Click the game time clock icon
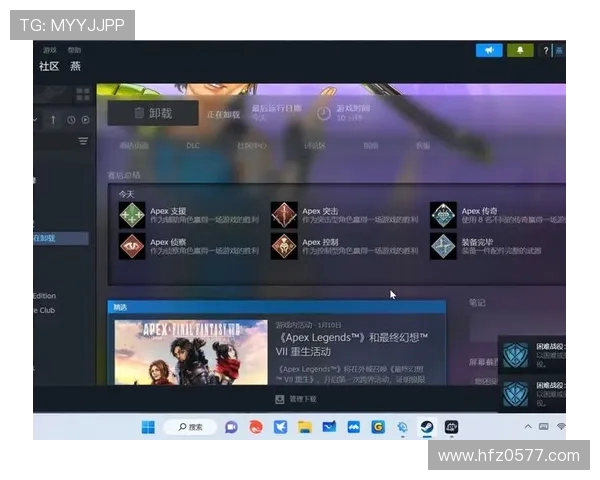This screenshot has width=600, height=480. pos(324,113)
